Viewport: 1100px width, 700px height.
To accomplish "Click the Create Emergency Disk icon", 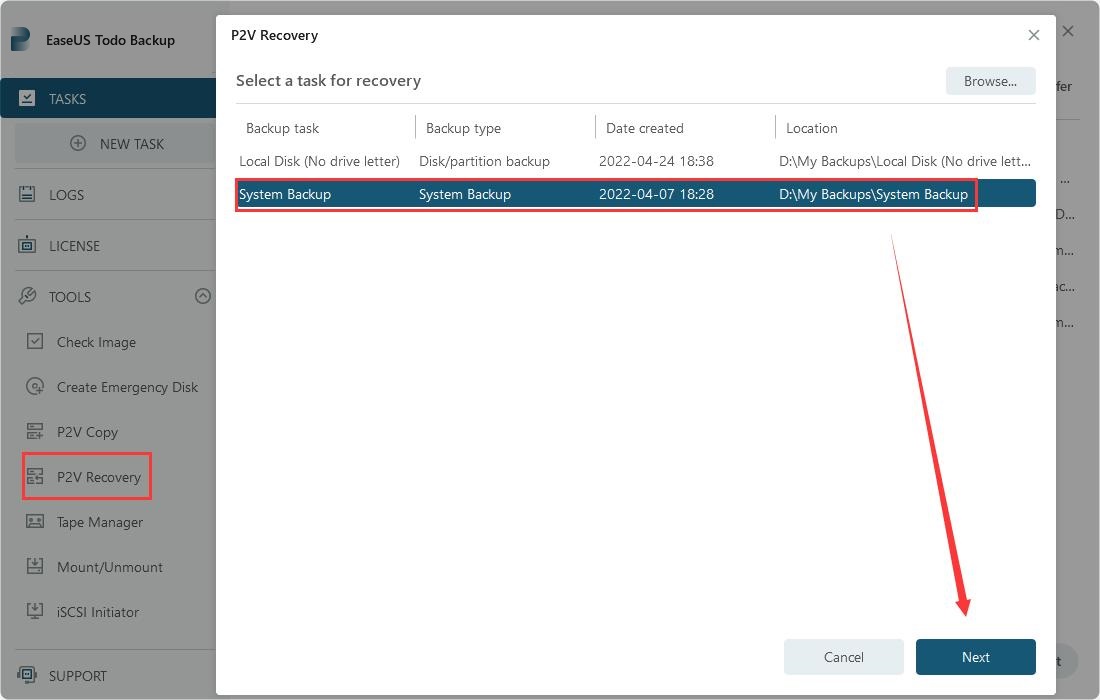I will [35, 386].
